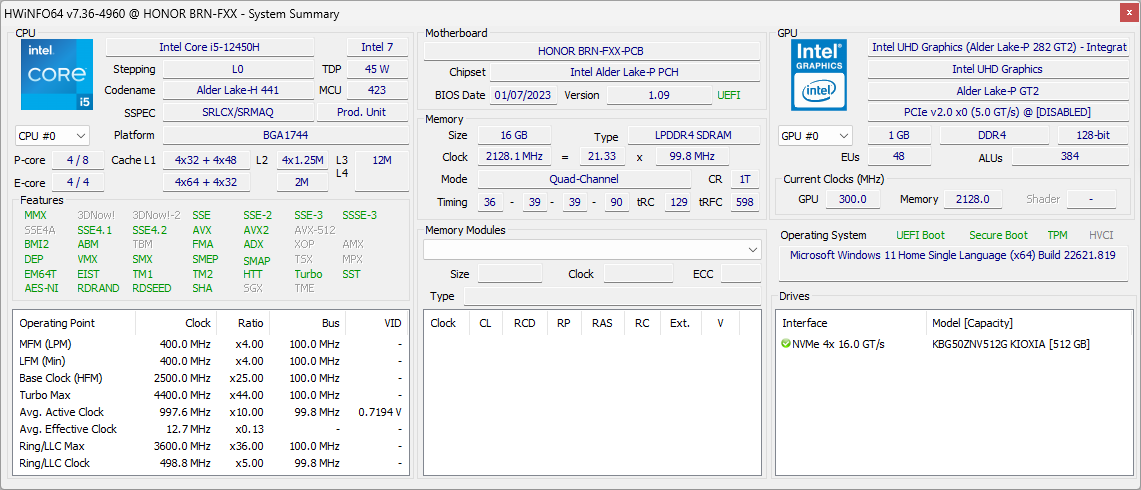1141x490 pixels.
Task: Click the Intel Graphics GPU logo
Action: coord(819,75)
